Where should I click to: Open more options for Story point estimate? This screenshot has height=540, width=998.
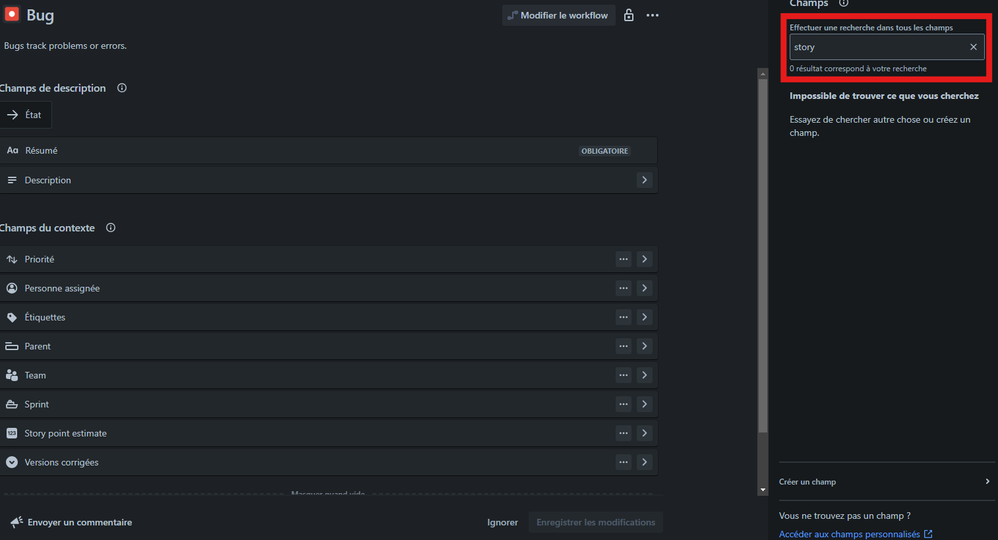click(x=623, y=433)
